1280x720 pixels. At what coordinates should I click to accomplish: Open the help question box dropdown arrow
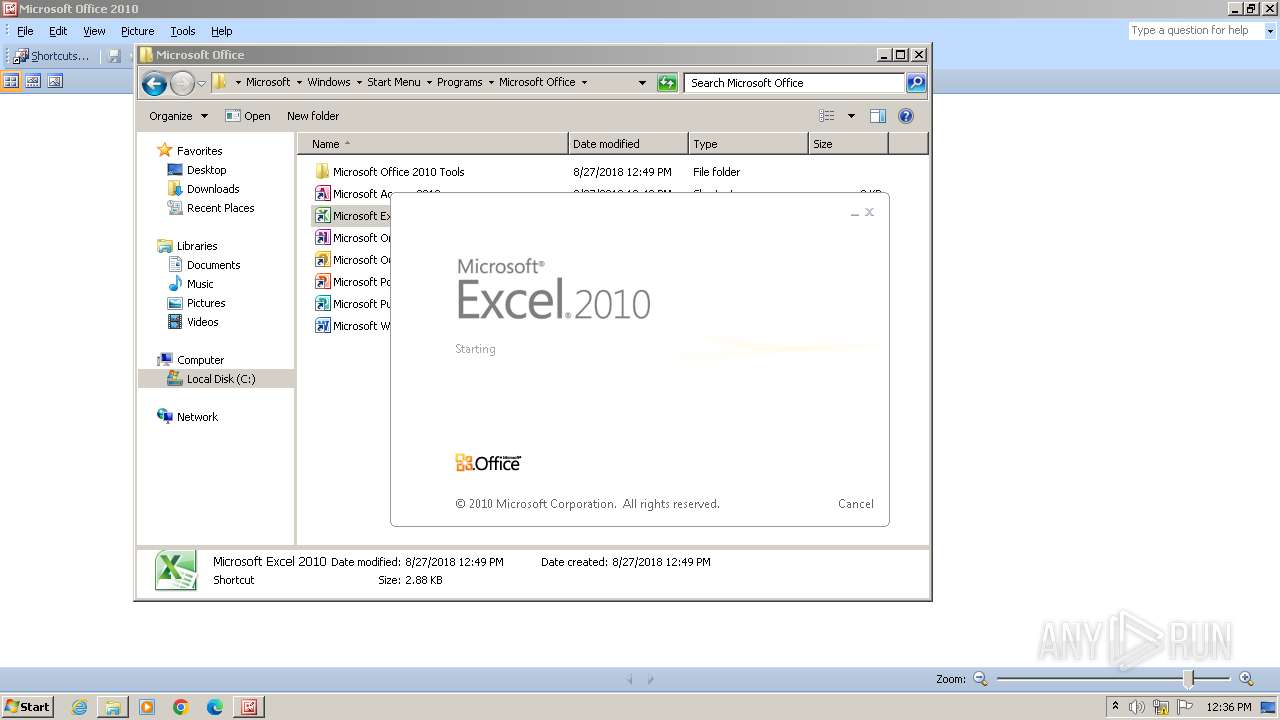[1270, 31]
